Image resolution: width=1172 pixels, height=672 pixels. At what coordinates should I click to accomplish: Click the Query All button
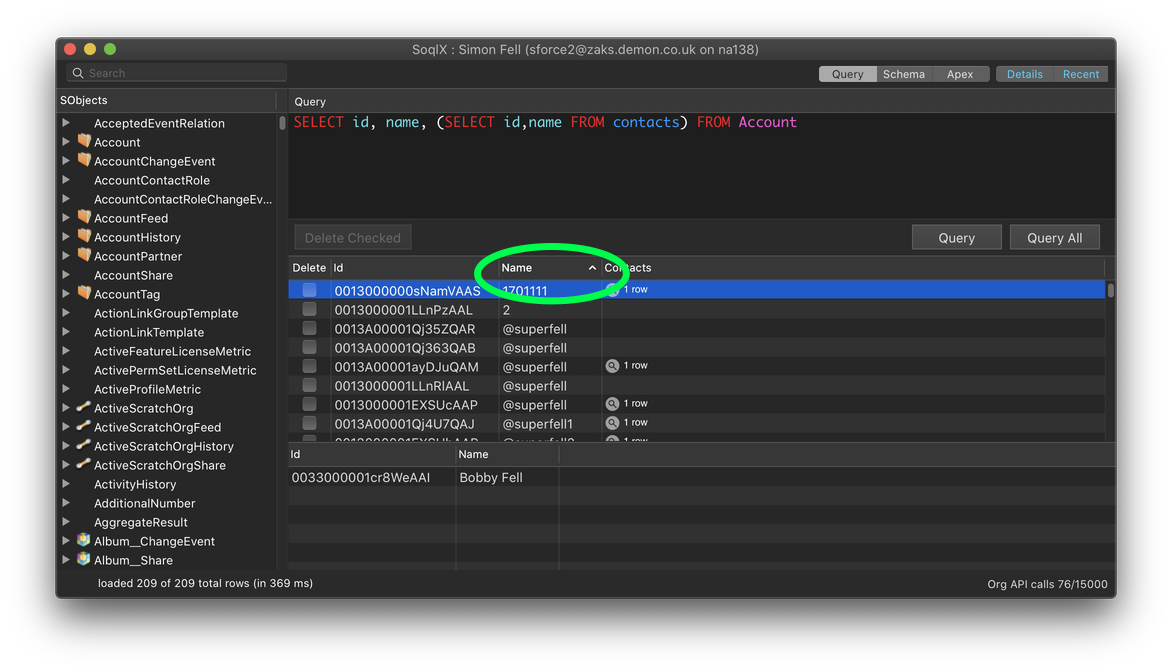[1055, 238]
